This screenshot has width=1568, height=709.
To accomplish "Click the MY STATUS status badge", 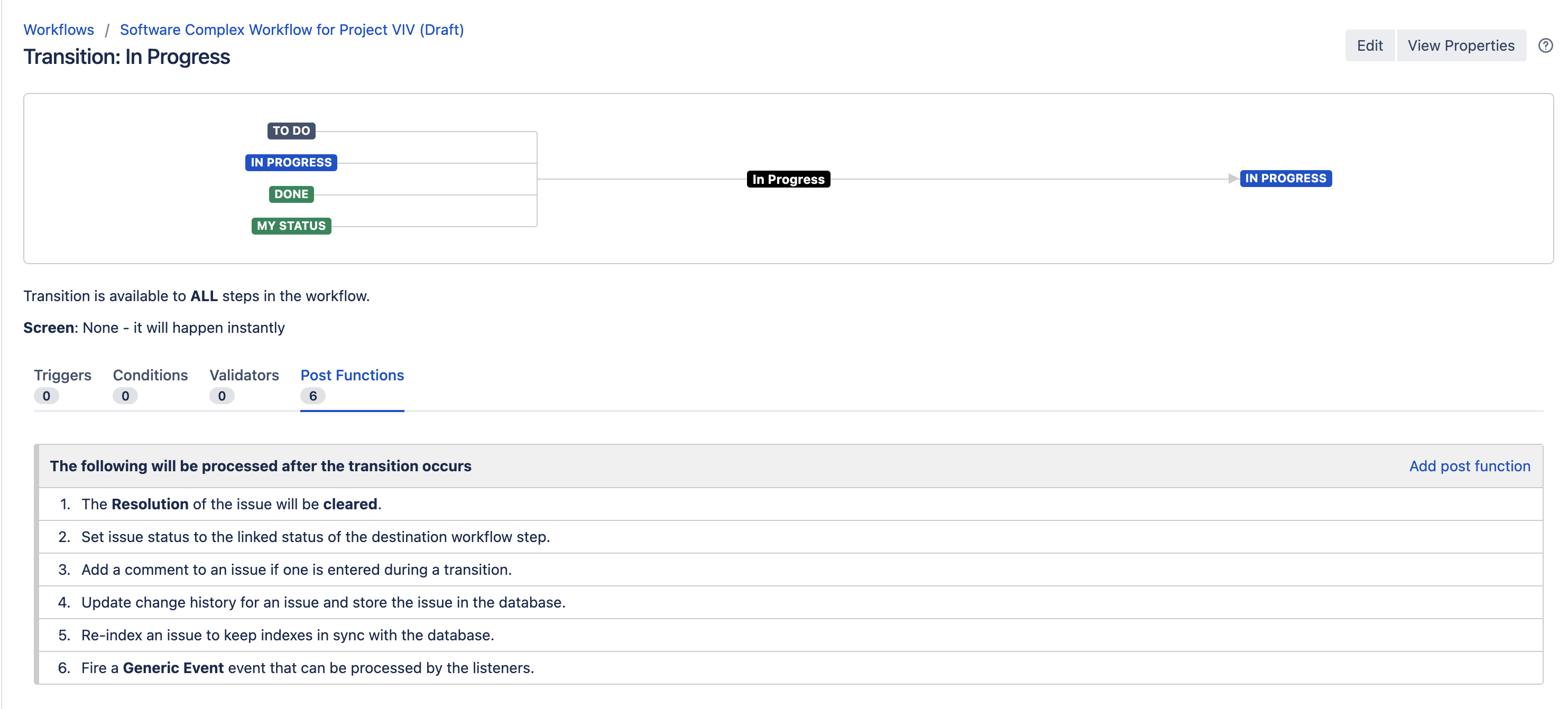I will 291,226.
